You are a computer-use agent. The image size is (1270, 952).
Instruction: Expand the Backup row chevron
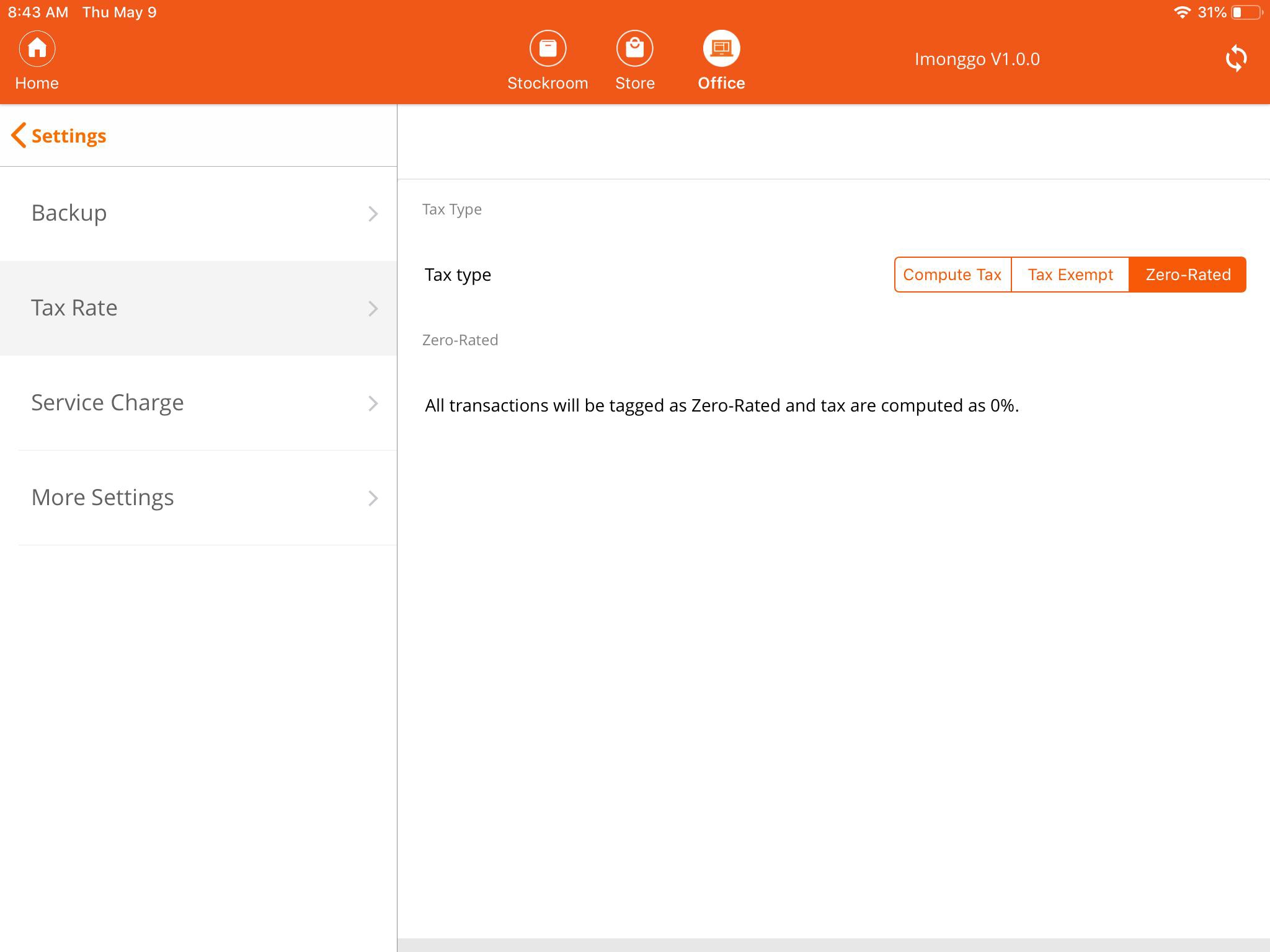coord(373,214)
